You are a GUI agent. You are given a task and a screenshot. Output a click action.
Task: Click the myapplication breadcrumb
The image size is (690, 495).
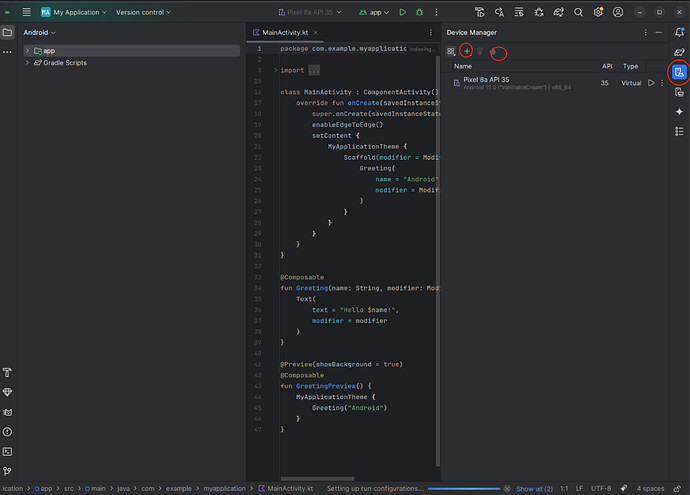pyautogui.click(x=224, y=489)
